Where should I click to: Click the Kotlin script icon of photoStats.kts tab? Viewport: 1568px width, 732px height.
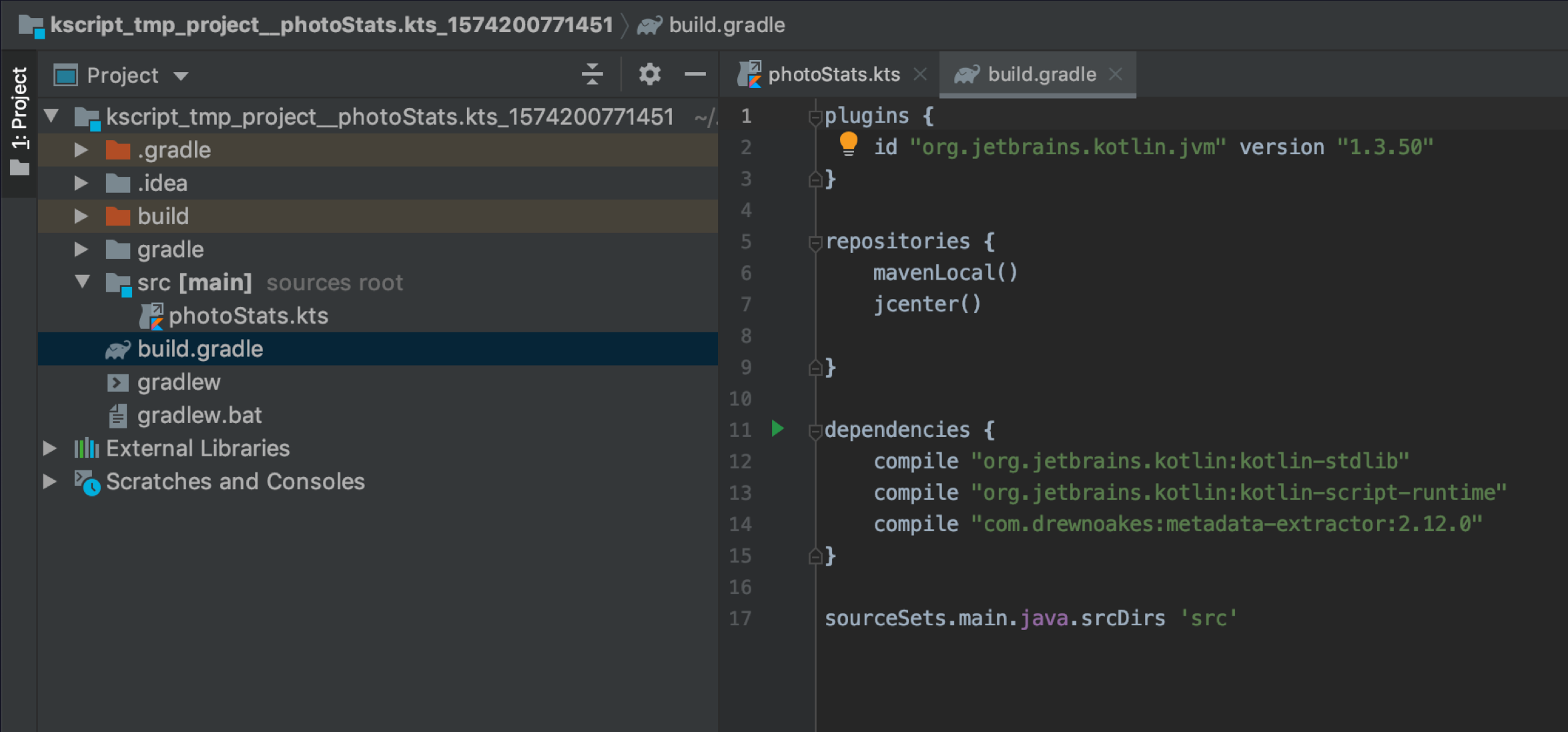(x=749, y=74)
